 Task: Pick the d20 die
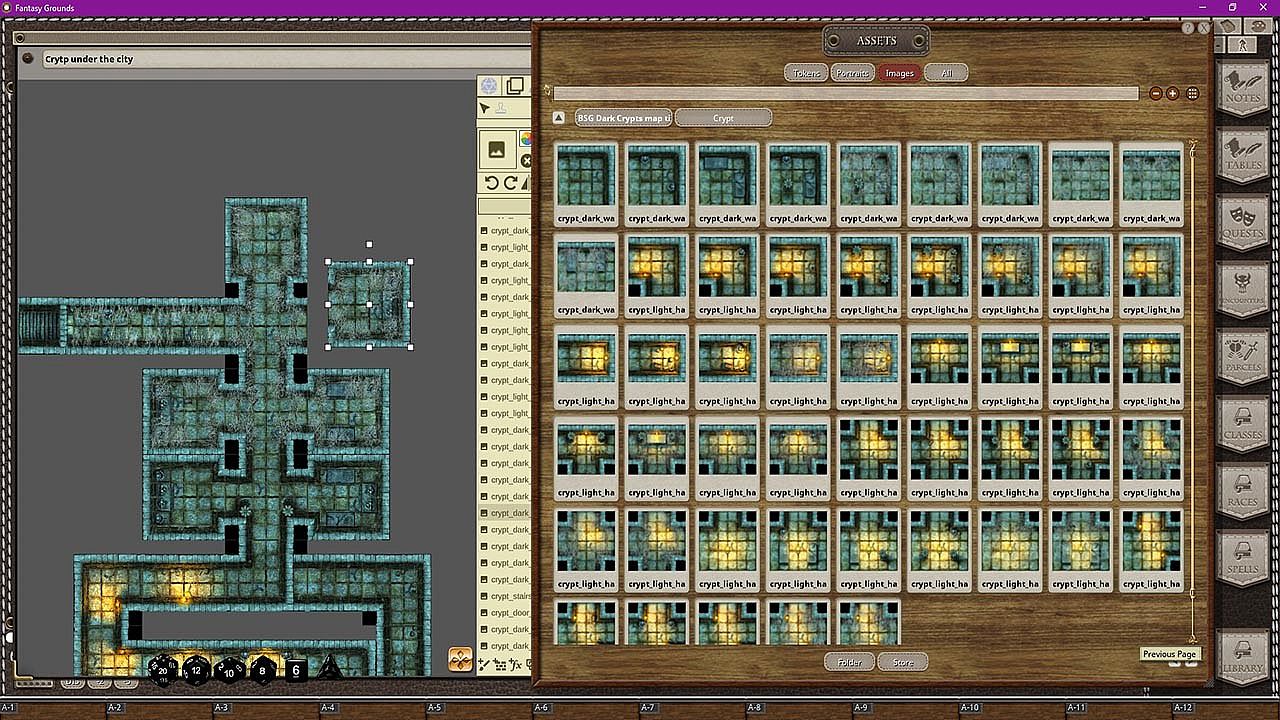163,669
